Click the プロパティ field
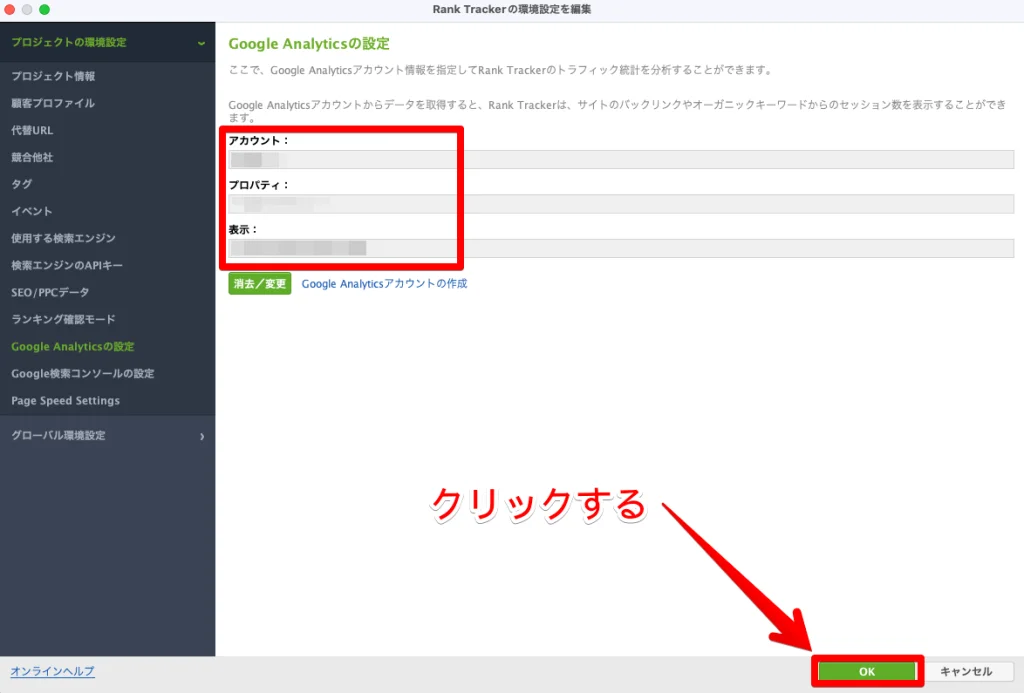The width and height of the screenshot is (1024, 693). tap(621, 204)
